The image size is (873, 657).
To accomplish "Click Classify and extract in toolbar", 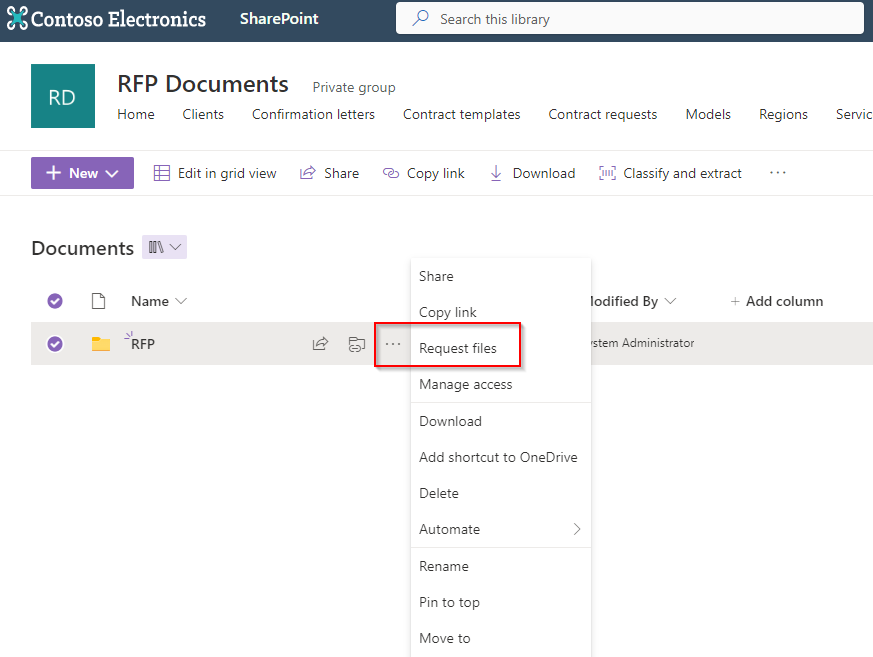I will coord(670,173).
